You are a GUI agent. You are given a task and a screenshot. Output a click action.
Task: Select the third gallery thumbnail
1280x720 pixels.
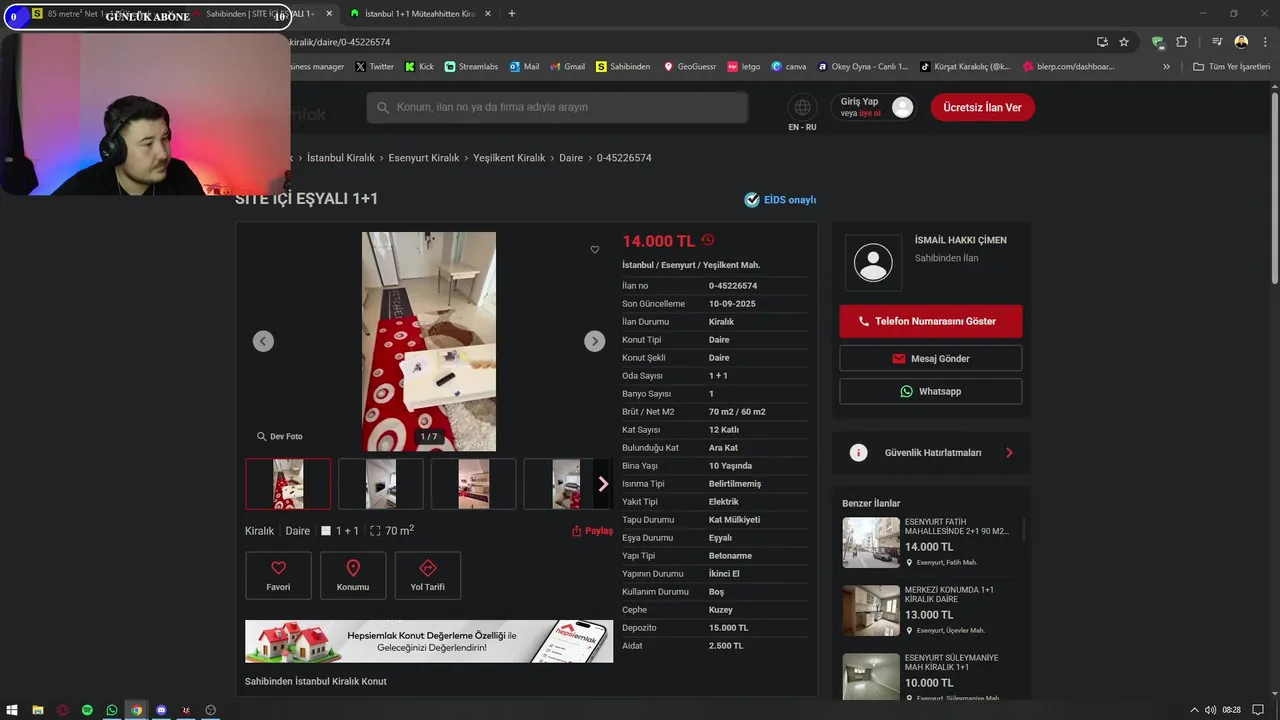tap(474, 484)
